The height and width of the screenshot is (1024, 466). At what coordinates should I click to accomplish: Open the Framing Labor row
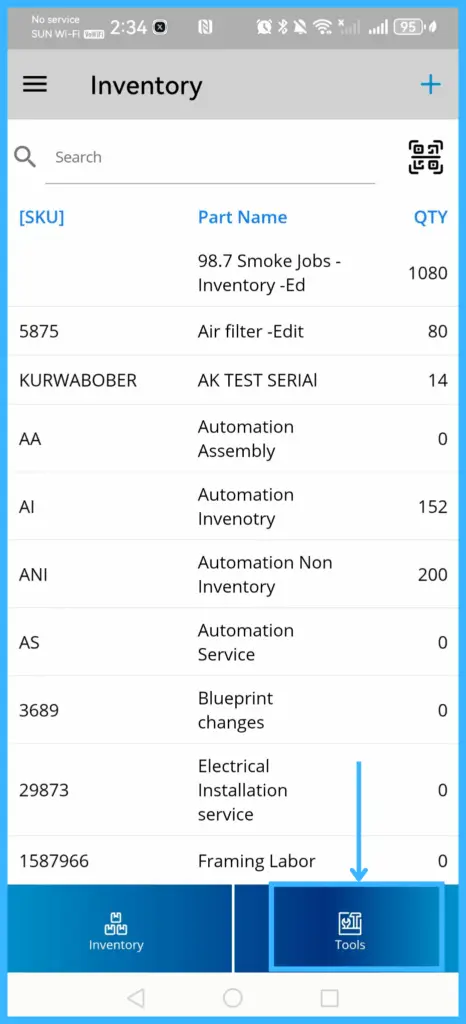(x=233, y=861)
